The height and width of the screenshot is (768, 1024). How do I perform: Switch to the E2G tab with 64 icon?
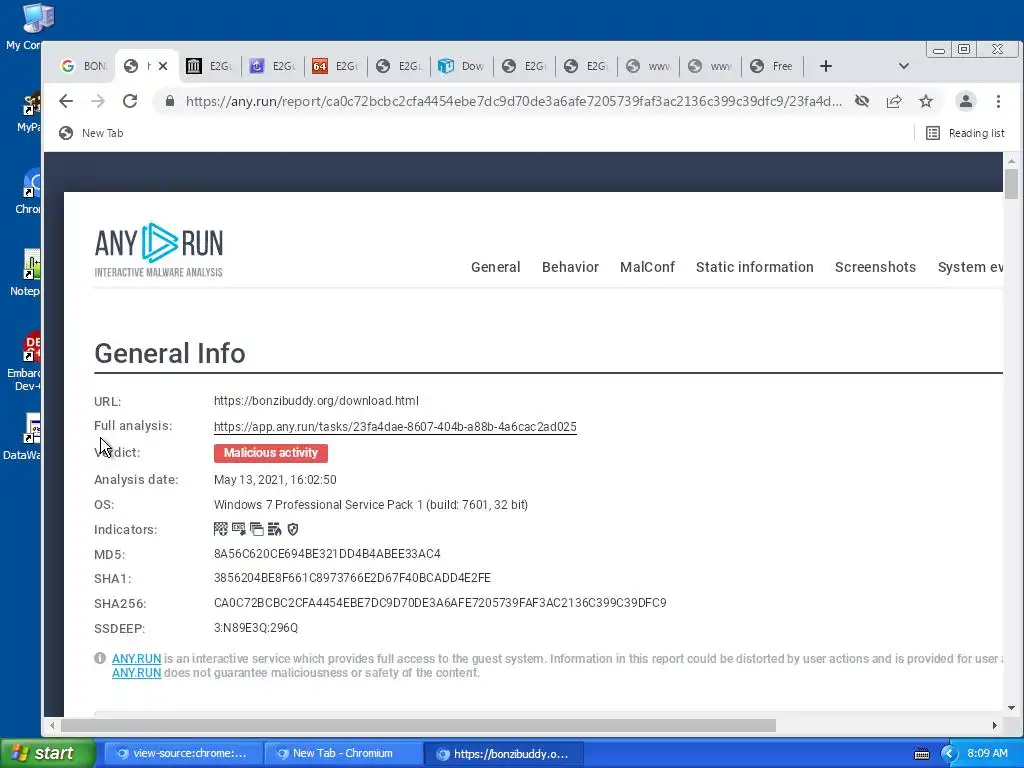click(335, 66)
